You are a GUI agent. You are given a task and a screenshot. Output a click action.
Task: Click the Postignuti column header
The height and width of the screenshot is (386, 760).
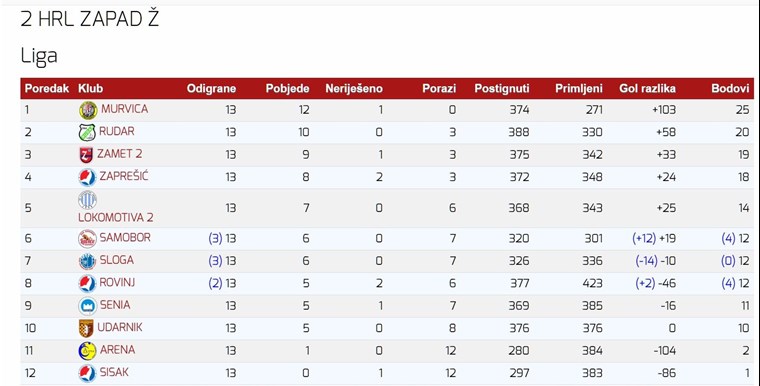(x=502, y=88)
